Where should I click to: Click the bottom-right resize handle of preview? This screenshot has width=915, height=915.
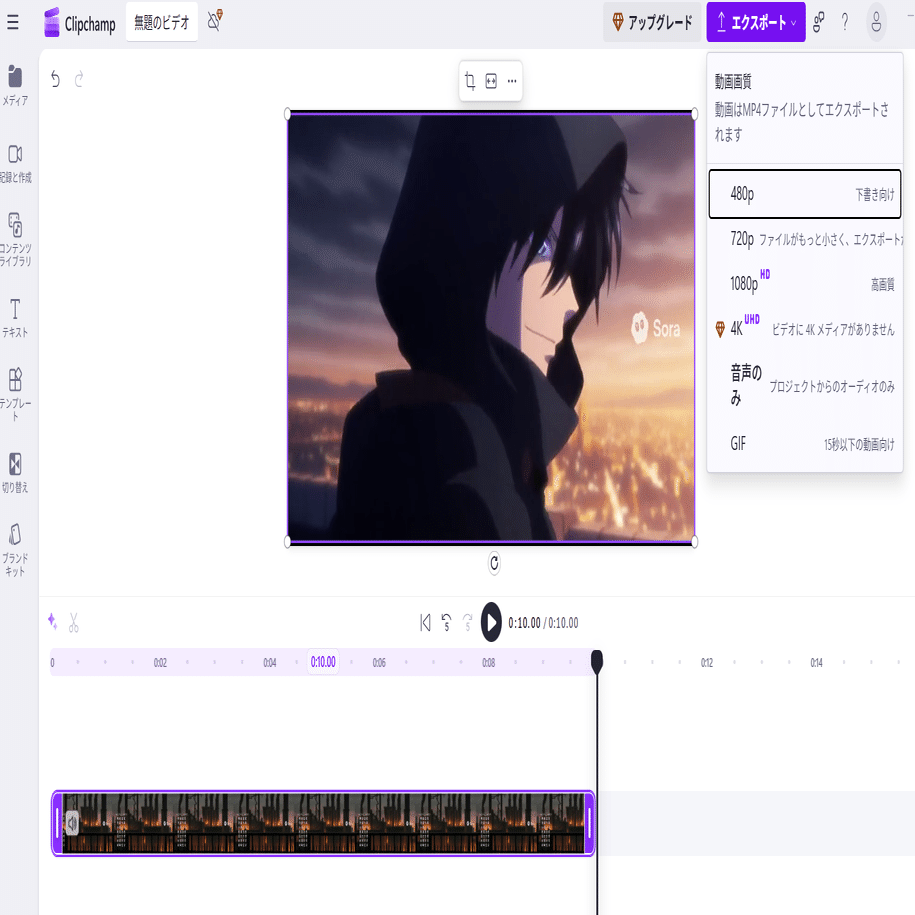[x=694, y=542]
